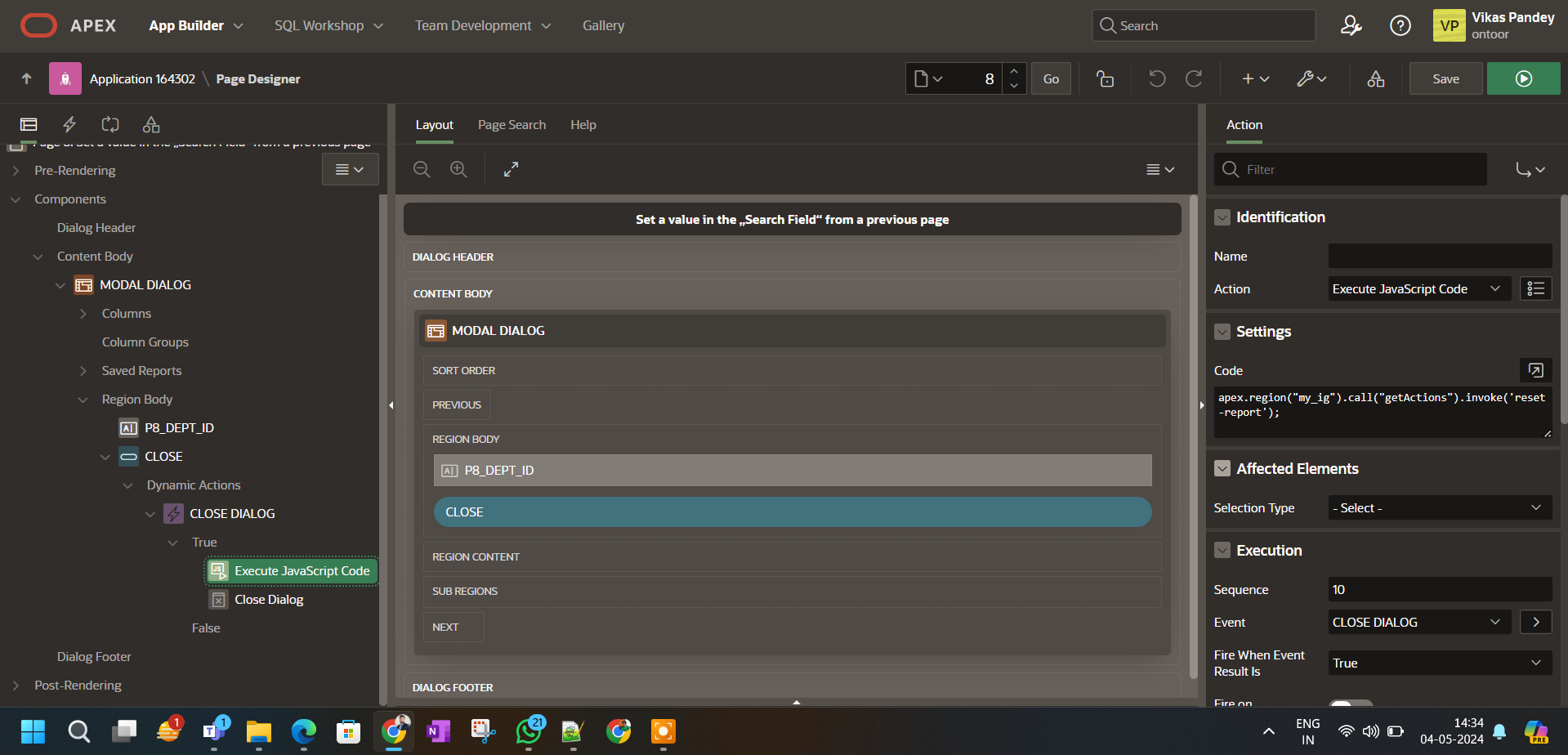Undo the last change
This screenshot has height=755, width=1568.
1156,78
